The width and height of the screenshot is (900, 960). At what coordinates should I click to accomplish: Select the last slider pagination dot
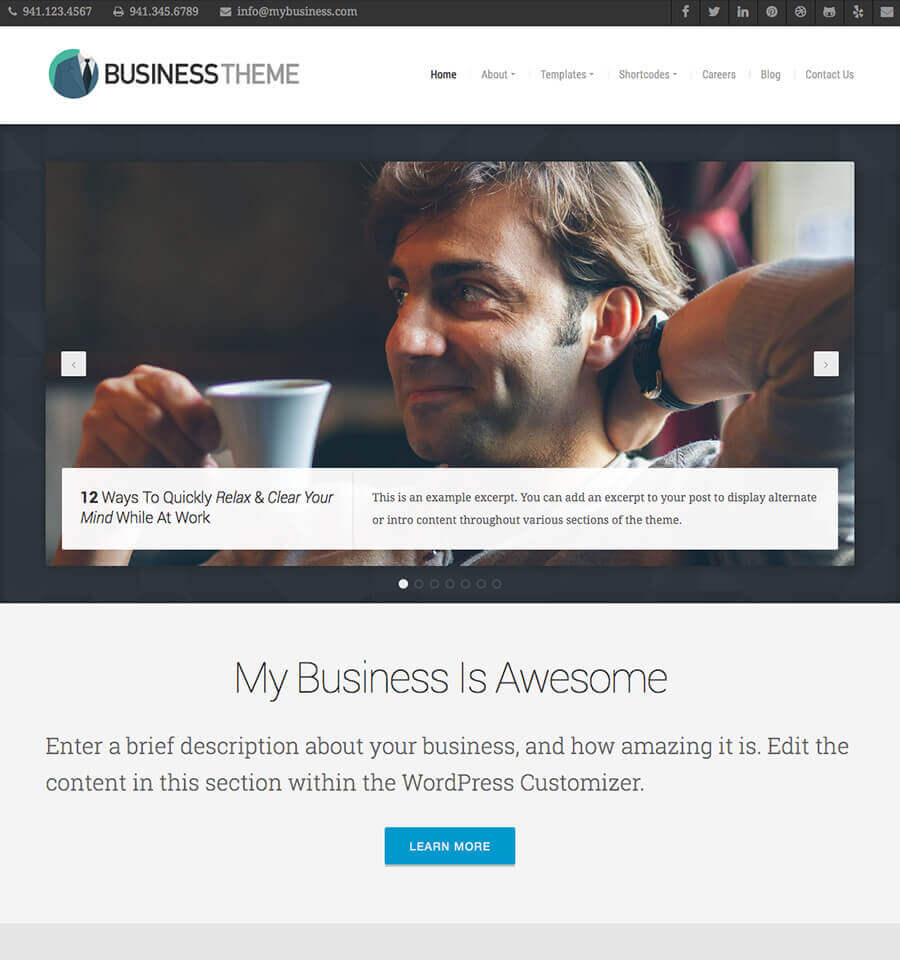(x=497, y=584)
